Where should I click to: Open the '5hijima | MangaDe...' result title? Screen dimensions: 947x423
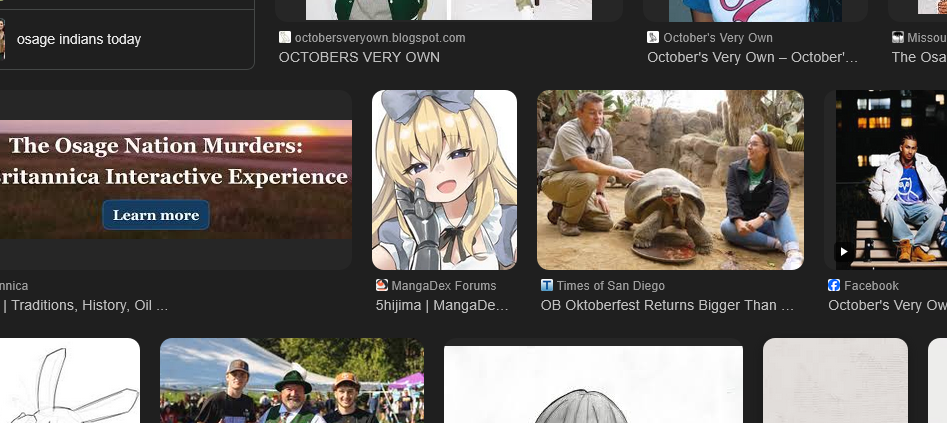[x=443, y=305]
